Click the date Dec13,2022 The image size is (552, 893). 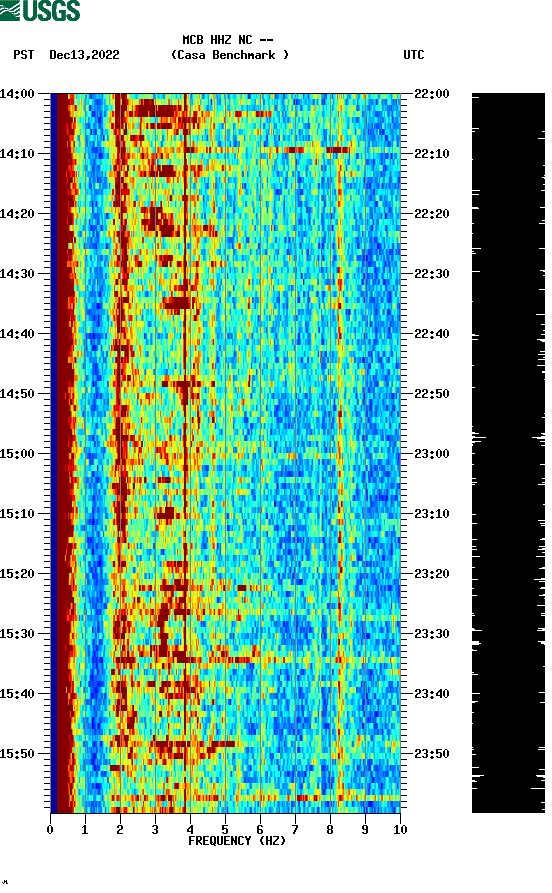click(x=84, y=55)
